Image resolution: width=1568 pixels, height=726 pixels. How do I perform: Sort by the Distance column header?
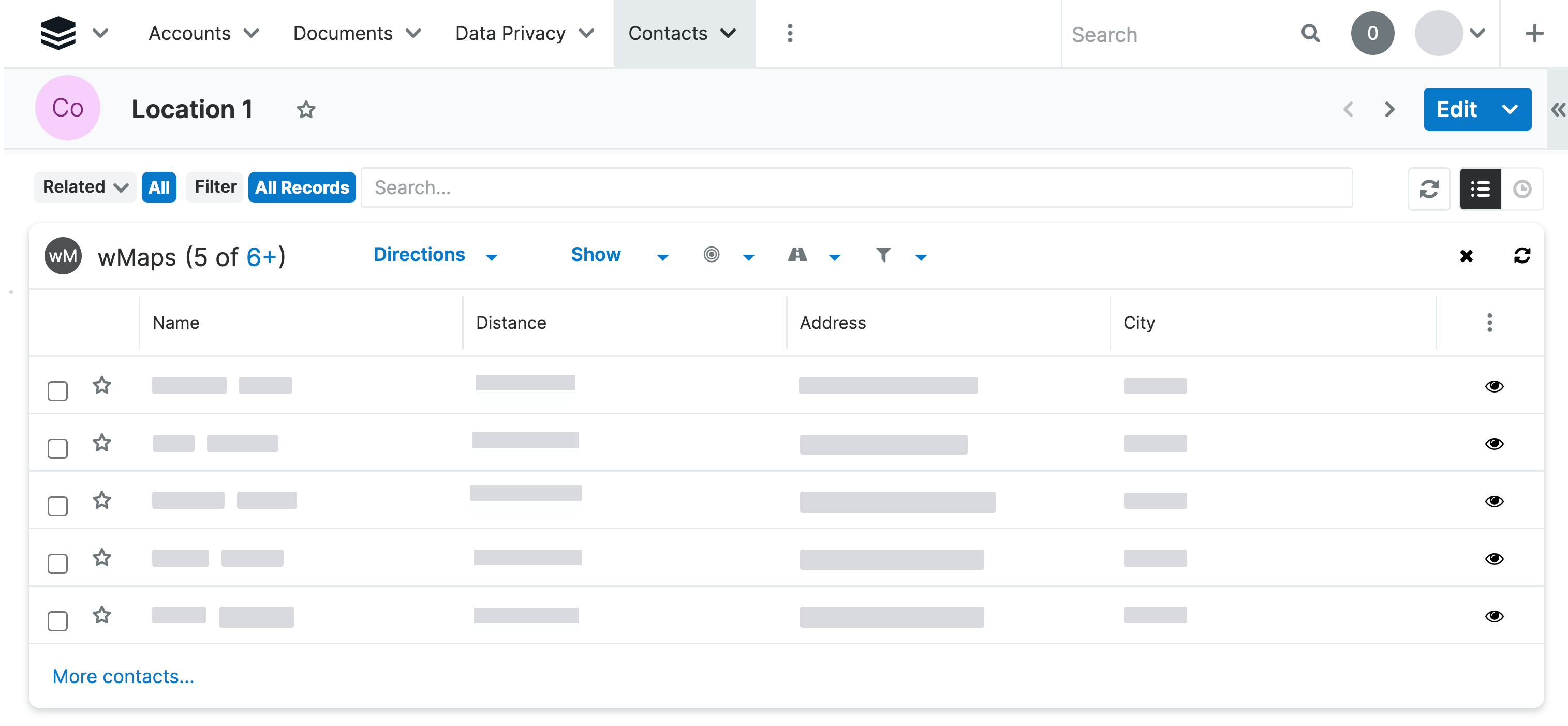point(511,323)
